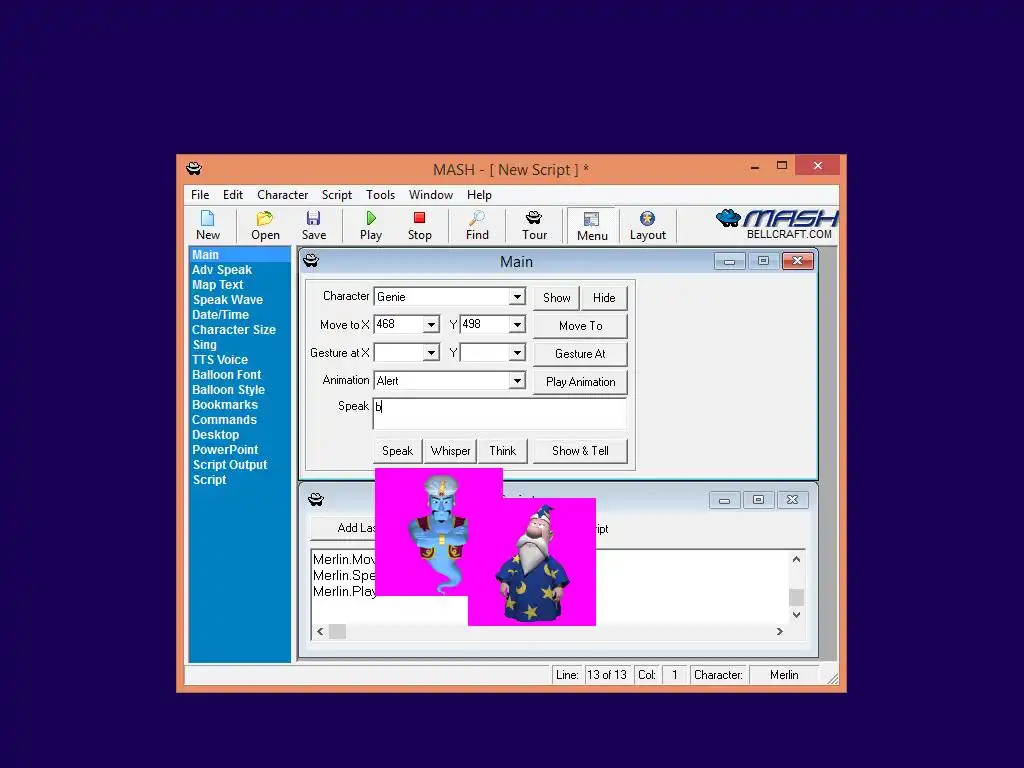The width and height of the screenshot is (1024, 768).
Task: Click the MASH title bar app icon
Action: point(194,169)
